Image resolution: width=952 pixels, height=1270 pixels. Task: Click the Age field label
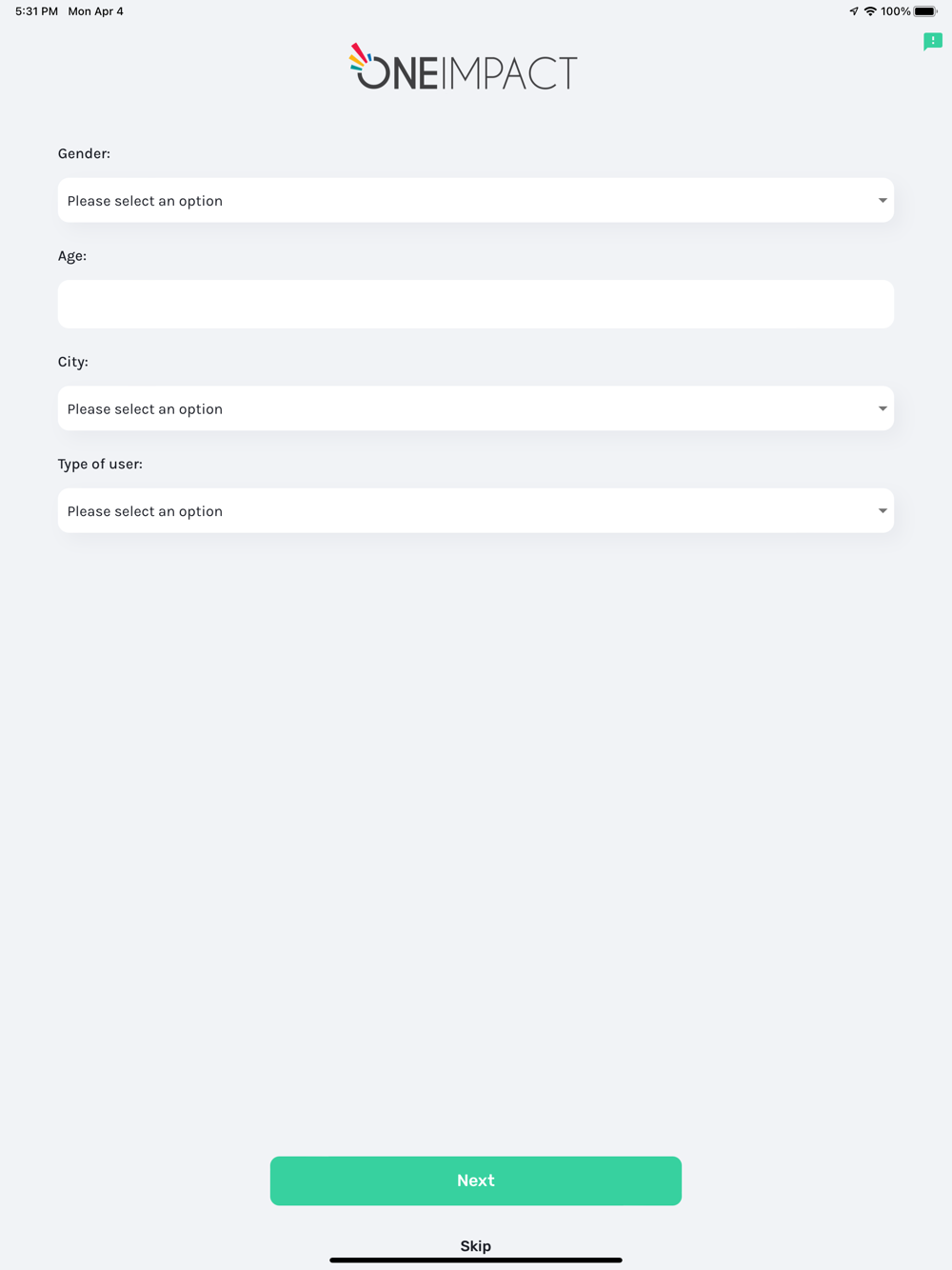pyautogui.click(x=72, y=256)
